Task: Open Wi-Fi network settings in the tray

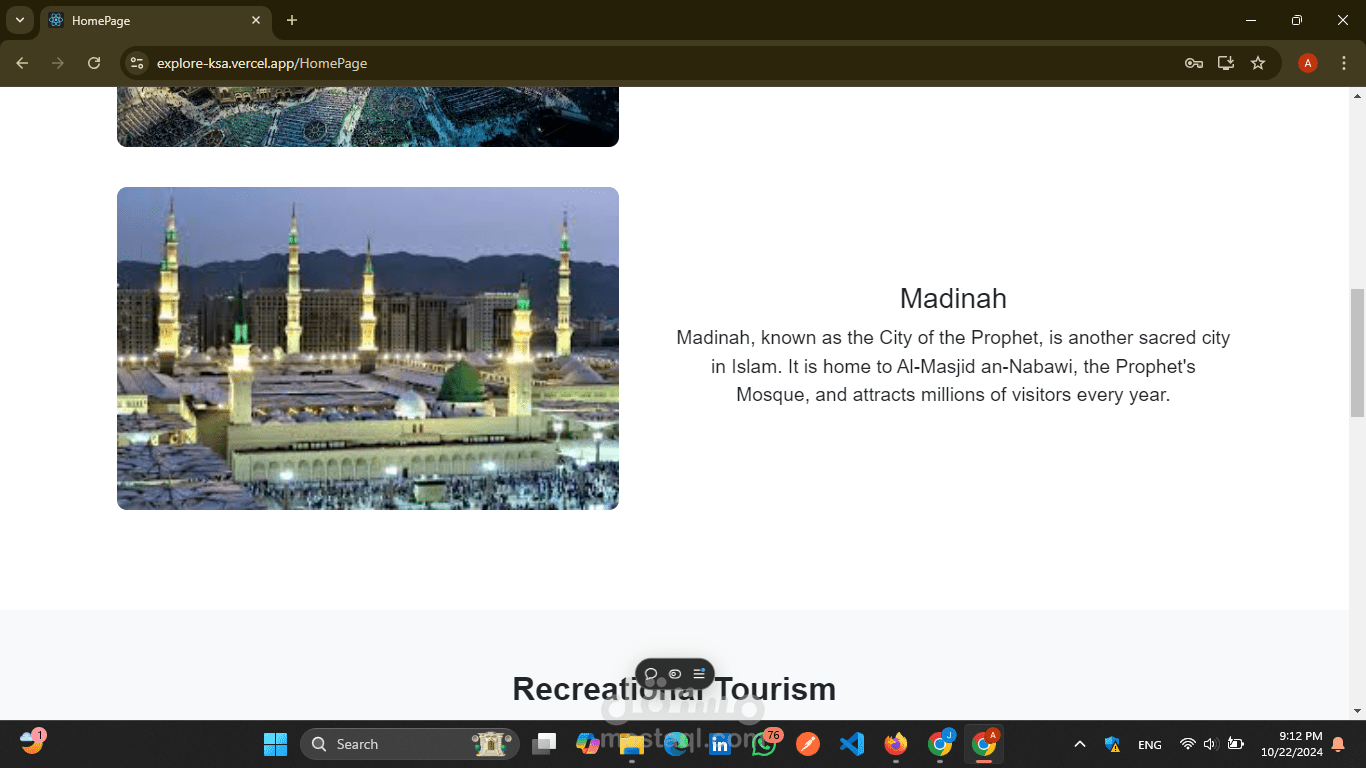Action: pos(1187,744)
